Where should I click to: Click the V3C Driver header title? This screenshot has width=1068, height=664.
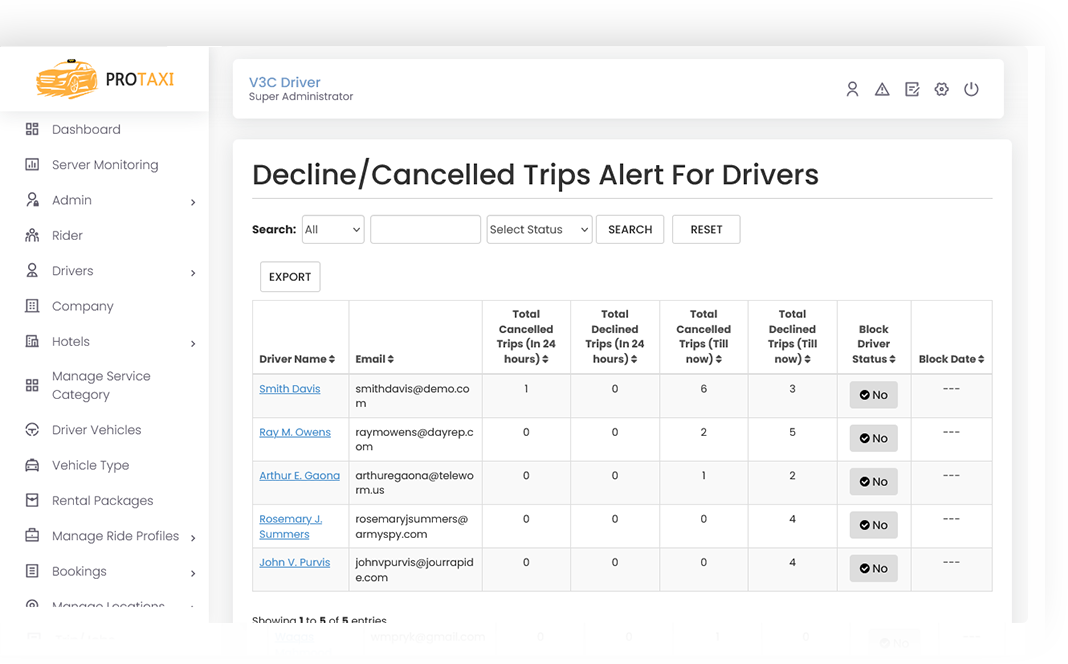(285, 82)
